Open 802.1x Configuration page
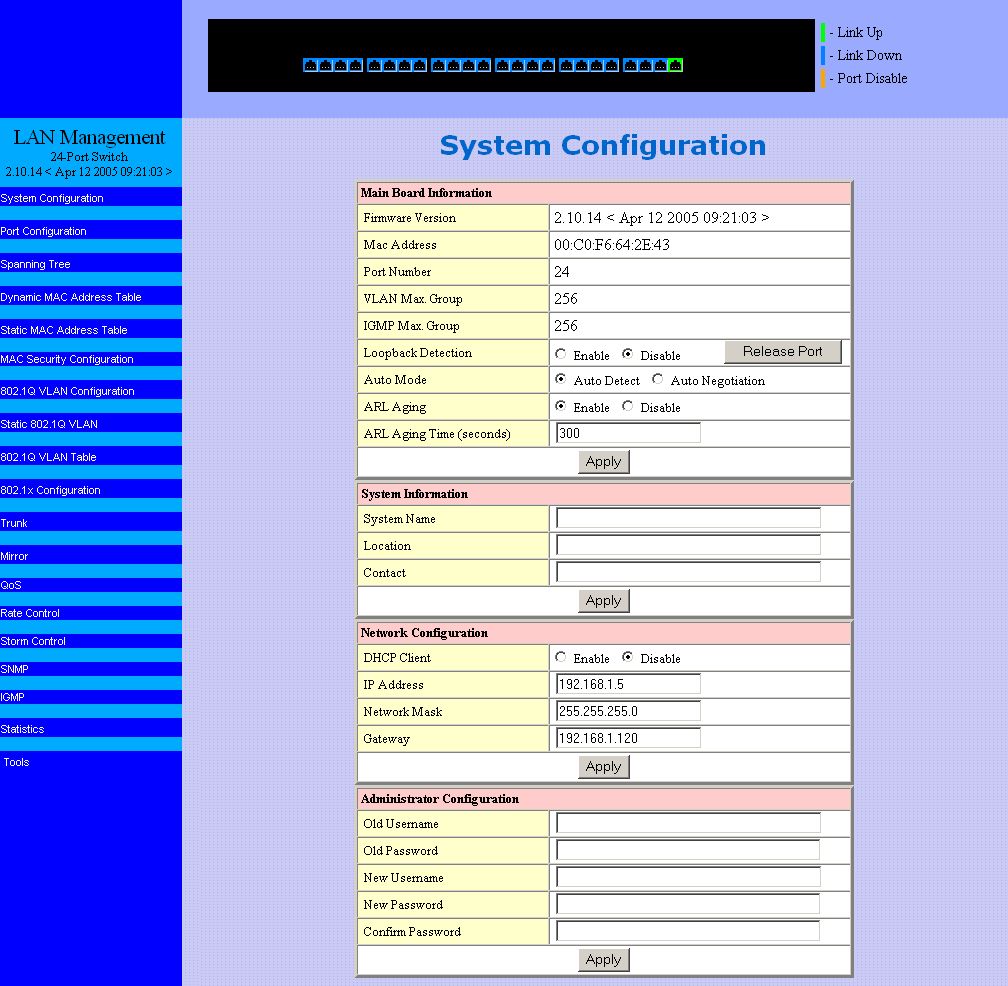This screenshot has width=1008, height=986. pos(50,490)
